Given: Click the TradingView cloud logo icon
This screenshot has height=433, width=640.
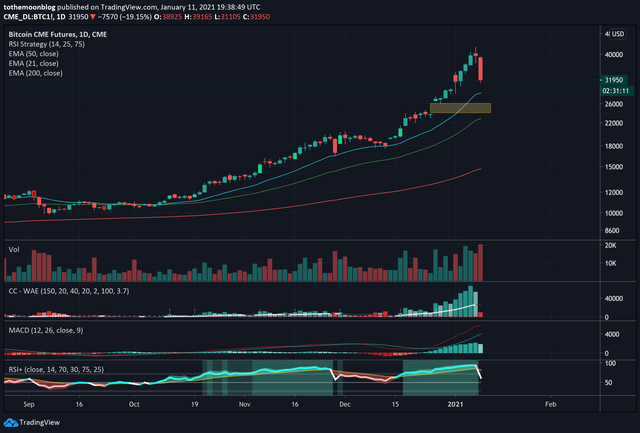Looking at the screenshot, I should coord(11,422).
